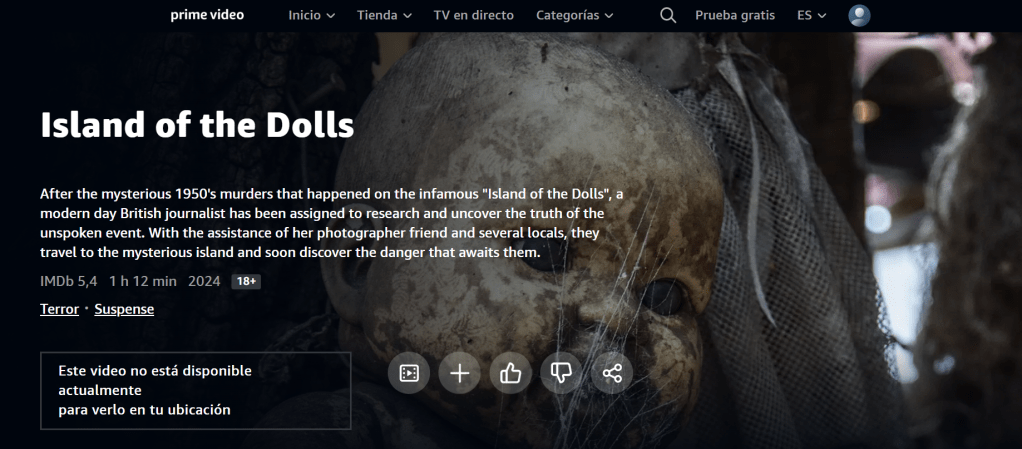Click the 18+ age rating badge
1022x449 pixels.
(246, 282)
